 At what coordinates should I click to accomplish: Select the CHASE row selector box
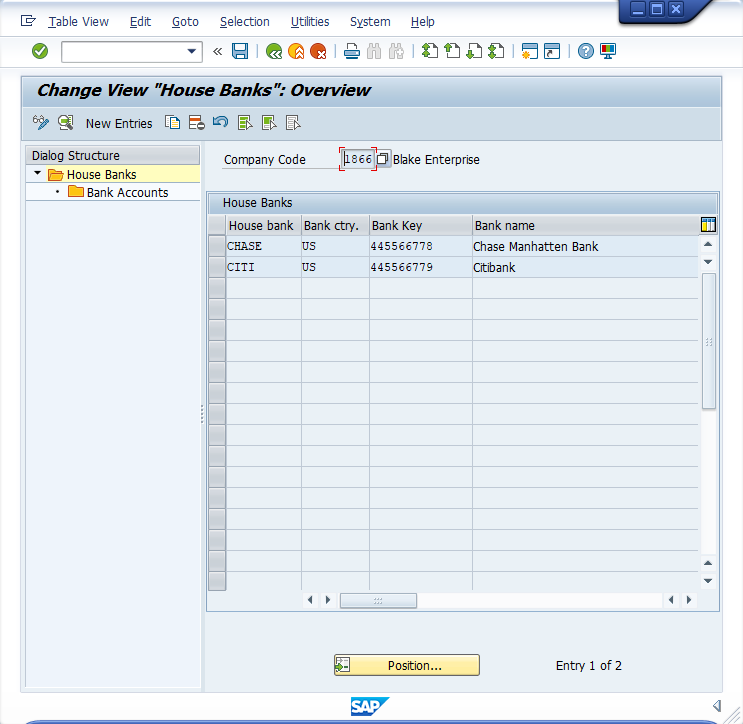pos(216,247)
